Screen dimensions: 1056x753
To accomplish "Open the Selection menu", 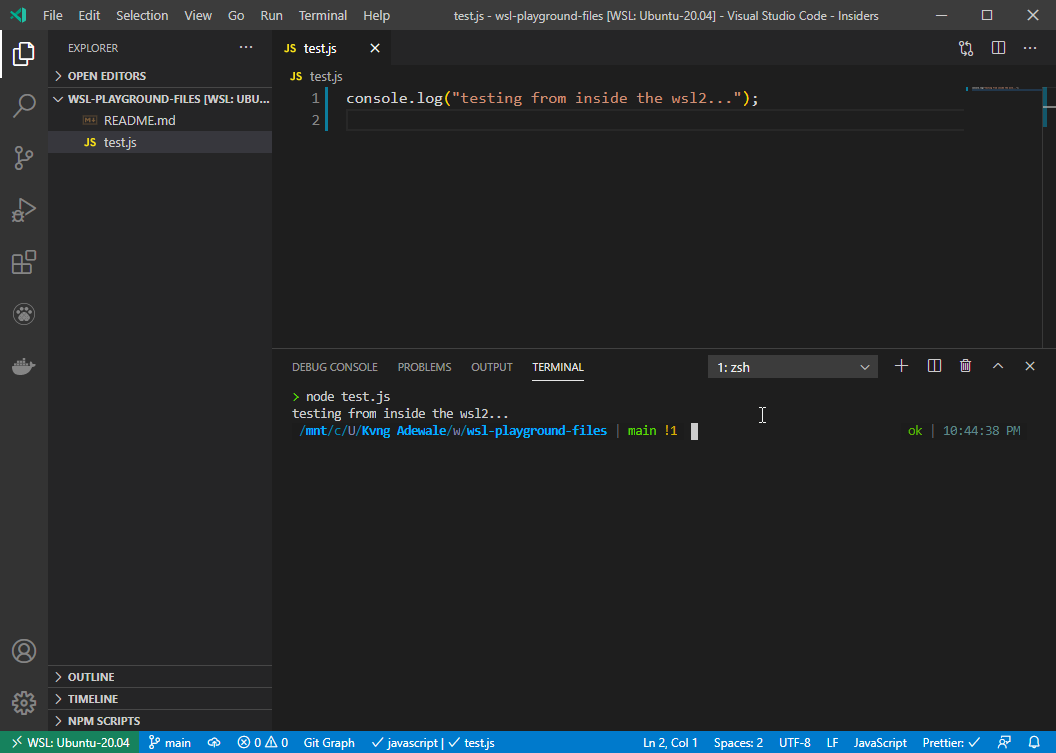I will [x=142, y=15].
